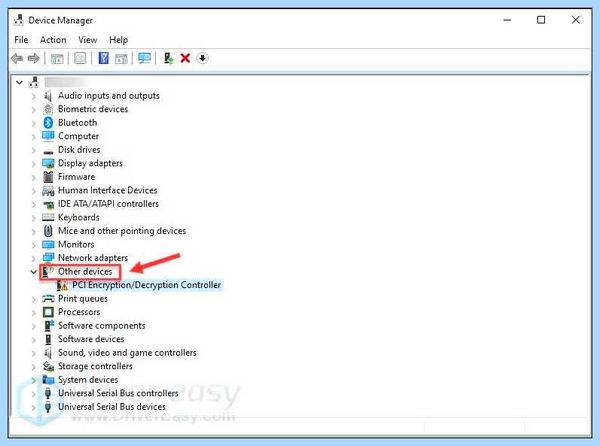Expand the Display adapters node
Image resolution: width=600 pixels, height=446 pixels.
click(x=34, y=164)
